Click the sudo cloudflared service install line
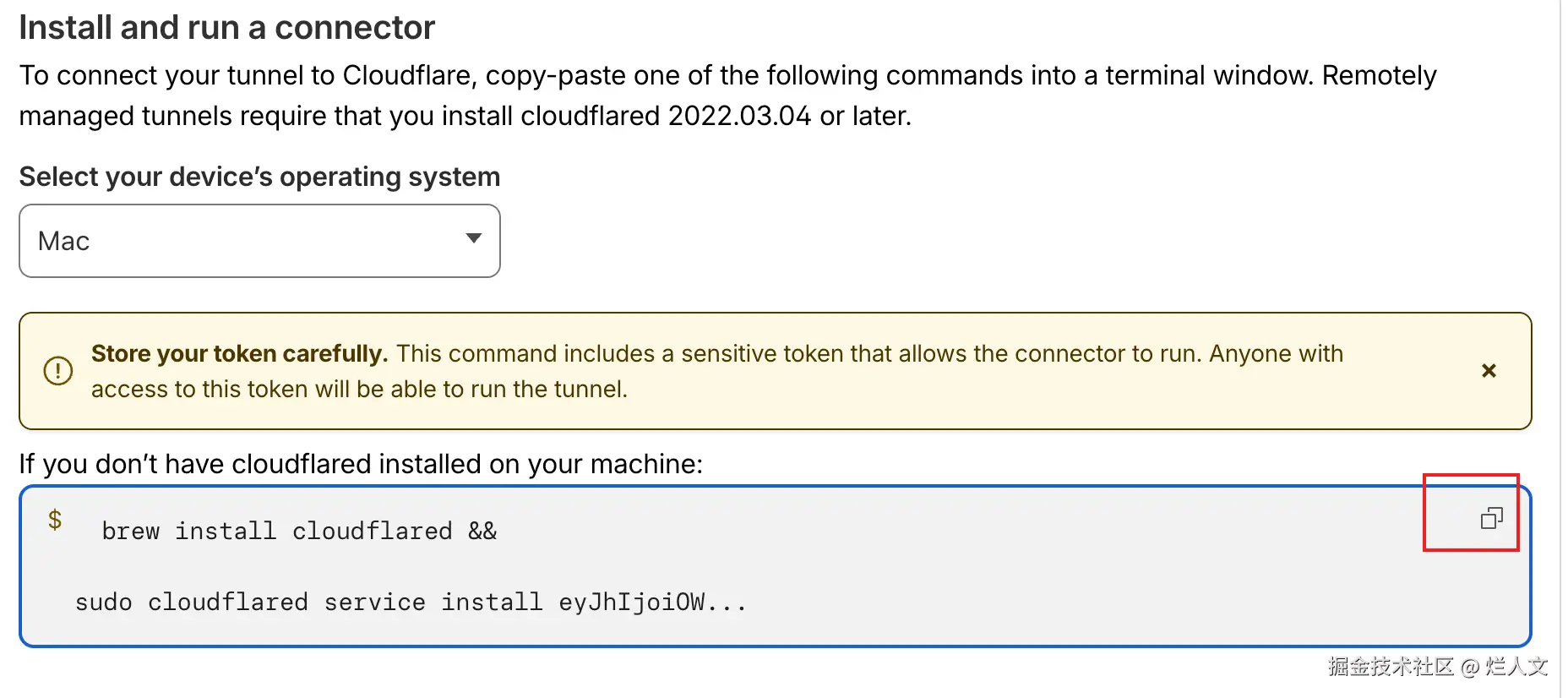1568x698 pixels. click(308, 603)
